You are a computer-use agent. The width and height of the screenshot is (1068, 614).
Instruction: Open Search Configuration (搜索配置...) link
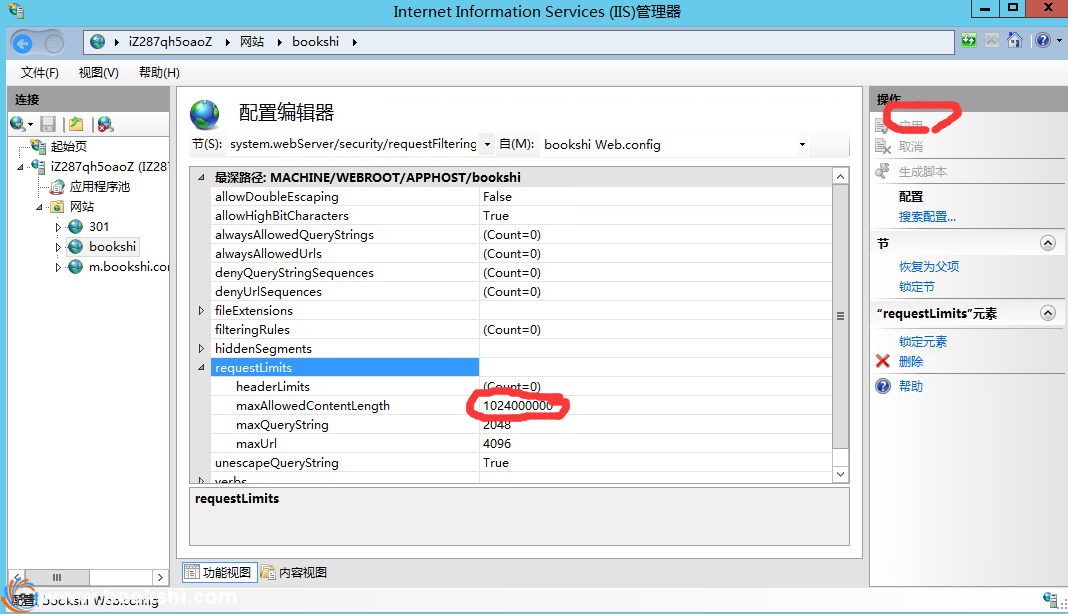(x=927, y=217)
